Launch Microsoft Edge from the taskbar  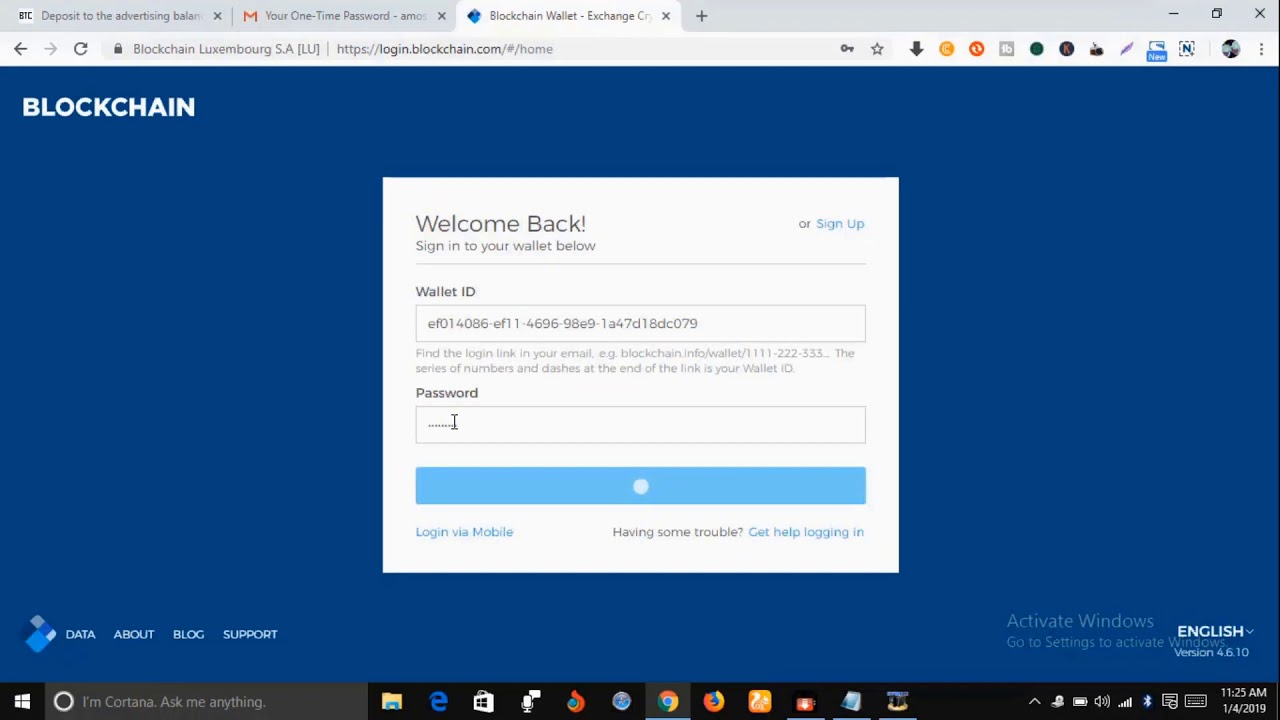pyautogui.click(x=438, y=702)
